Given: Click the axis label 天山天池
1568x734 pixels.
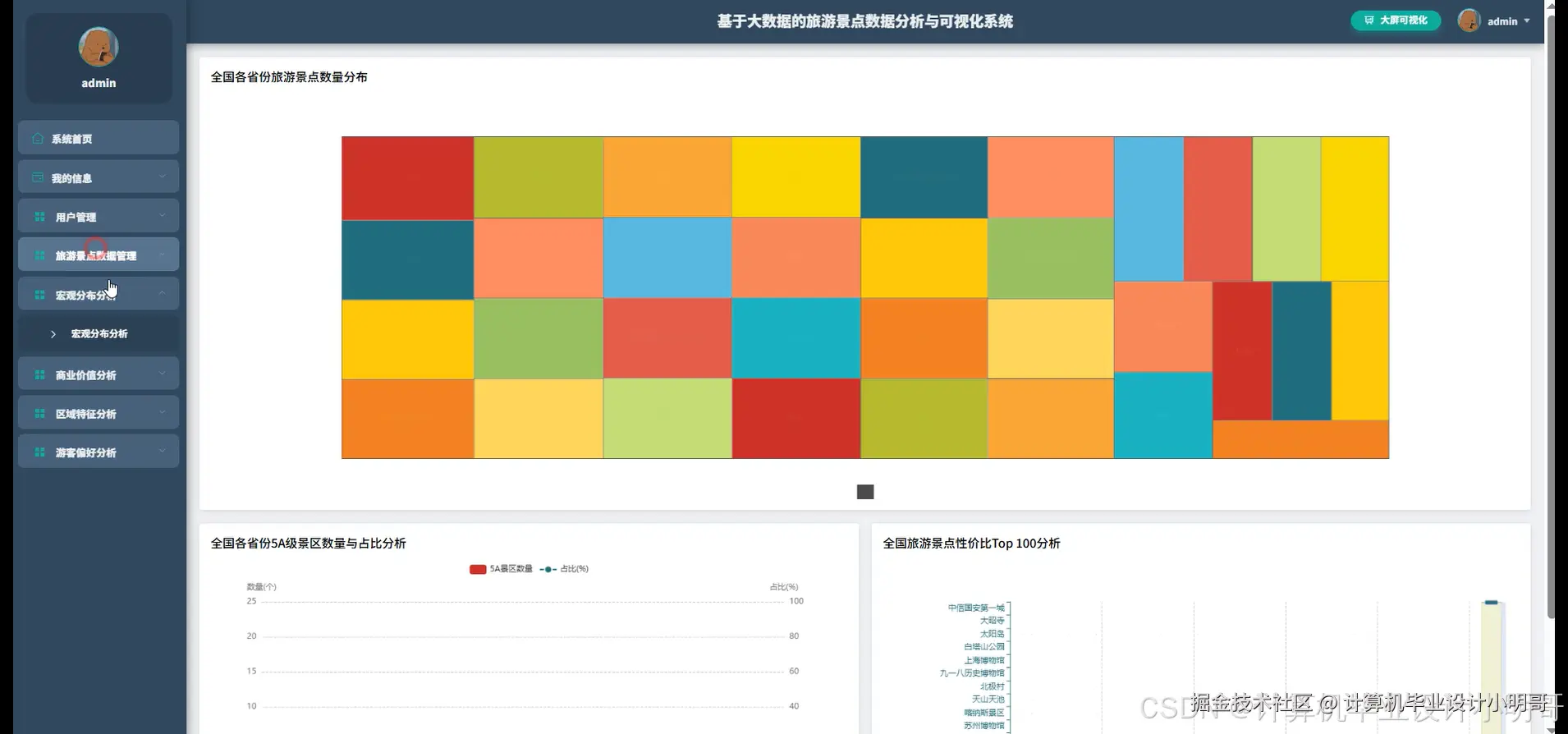Looking at the screenshot, I should 988,700.
